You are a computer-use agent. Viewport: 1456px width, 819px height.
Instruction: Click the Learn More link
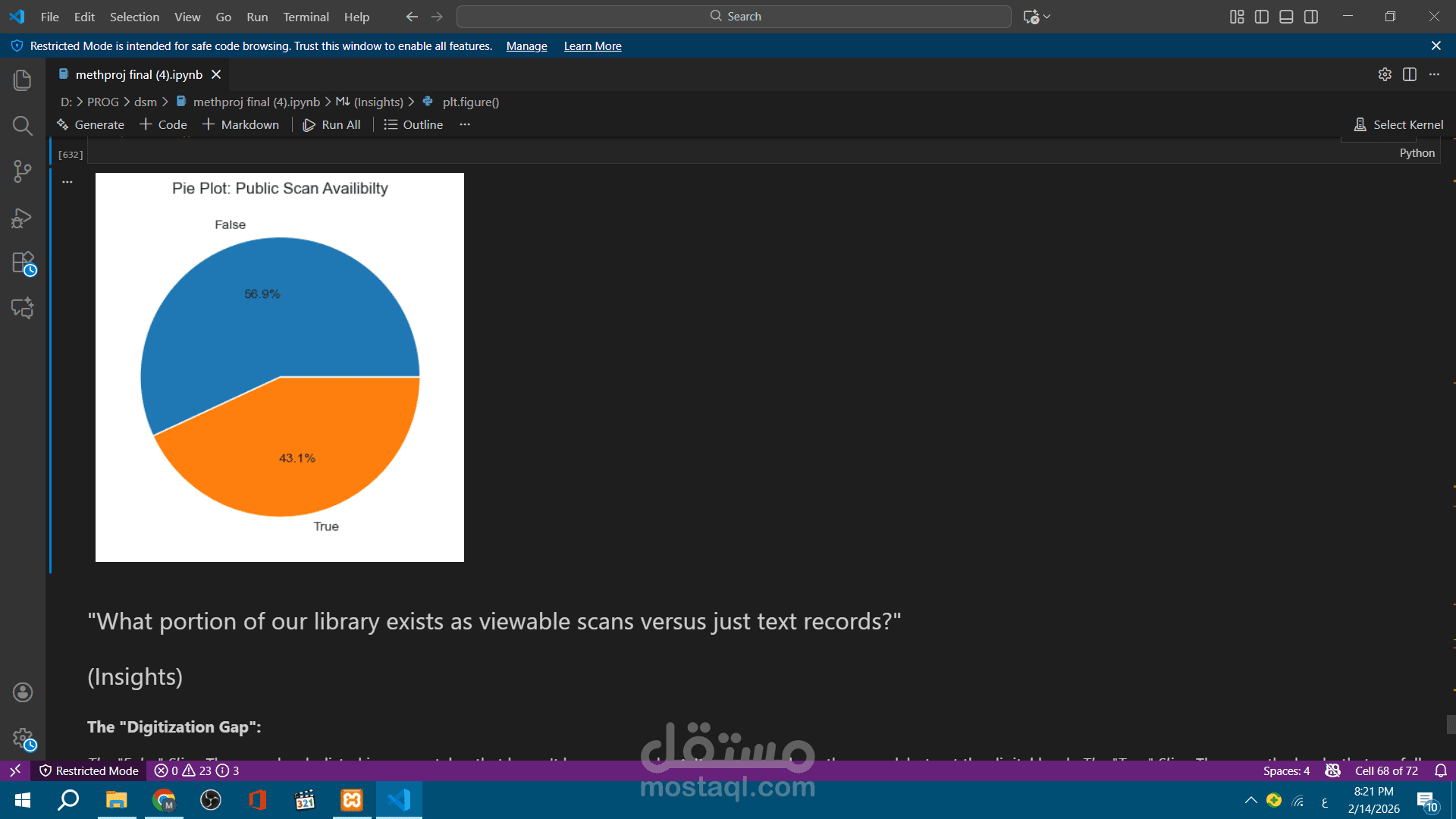[592, 46]
